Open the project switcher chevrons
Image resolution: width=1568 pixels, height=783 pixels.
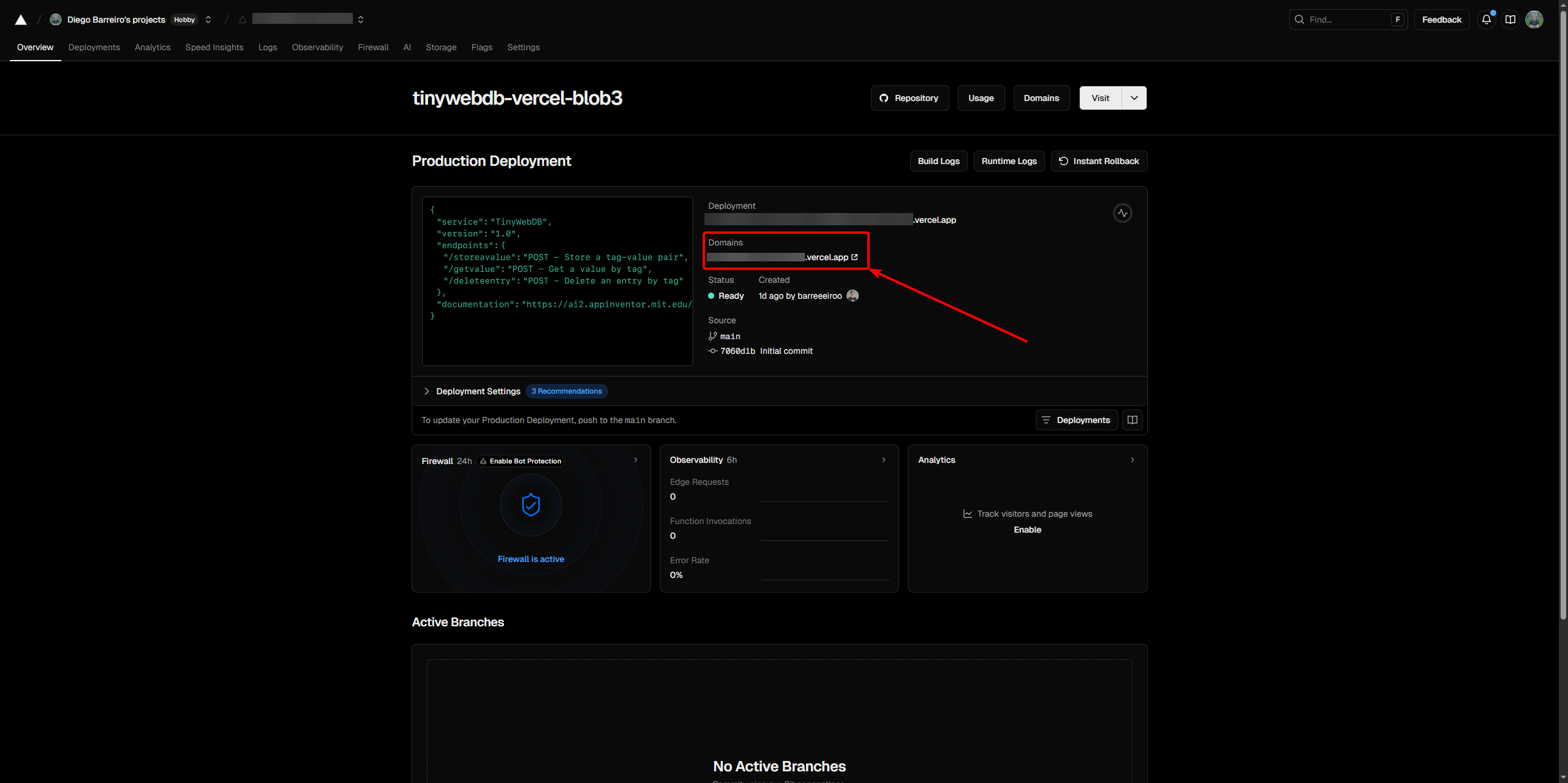(361, 20)
